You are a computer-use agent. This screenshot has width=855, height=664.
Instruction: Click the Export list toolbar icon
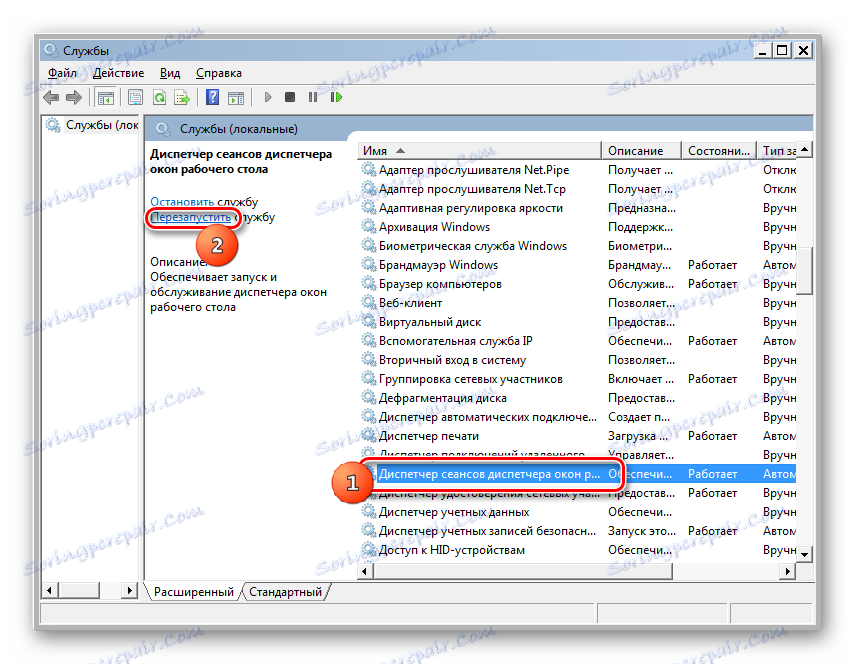[x=182, y=98]
